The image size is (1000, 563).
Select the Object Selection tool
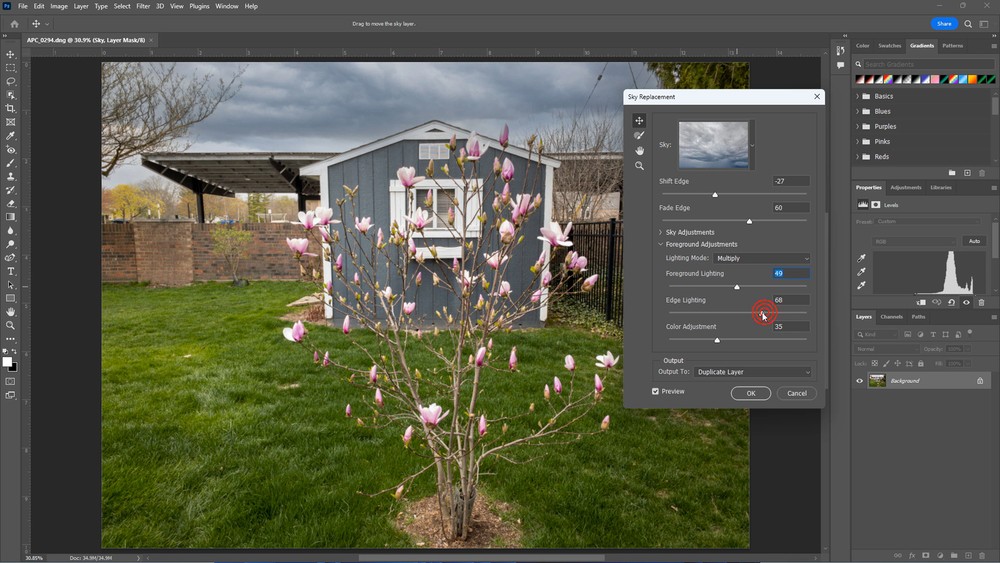click(x=10, y=95)
